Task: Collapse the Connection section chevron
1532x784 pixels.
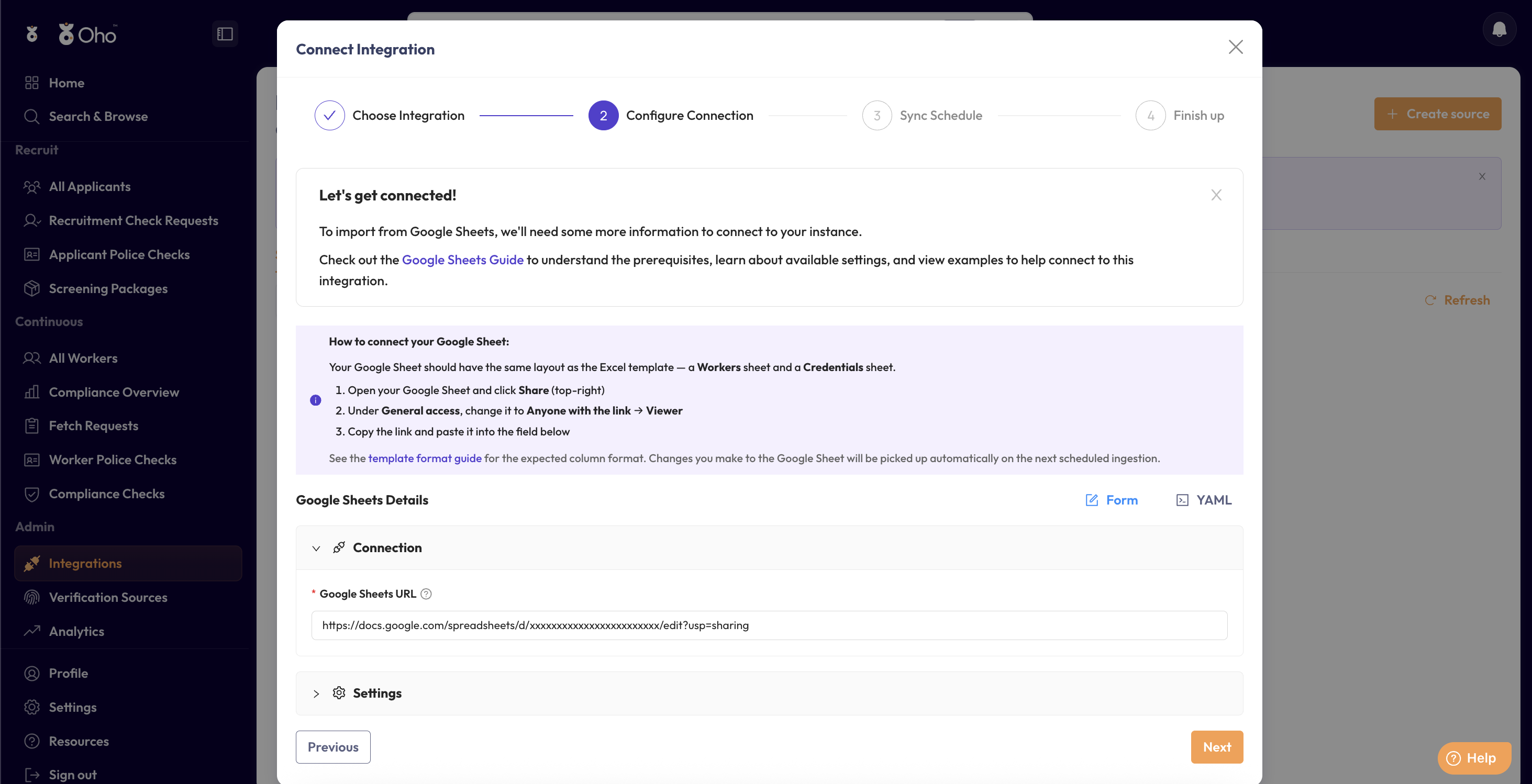Action: [x=316, y=548]
